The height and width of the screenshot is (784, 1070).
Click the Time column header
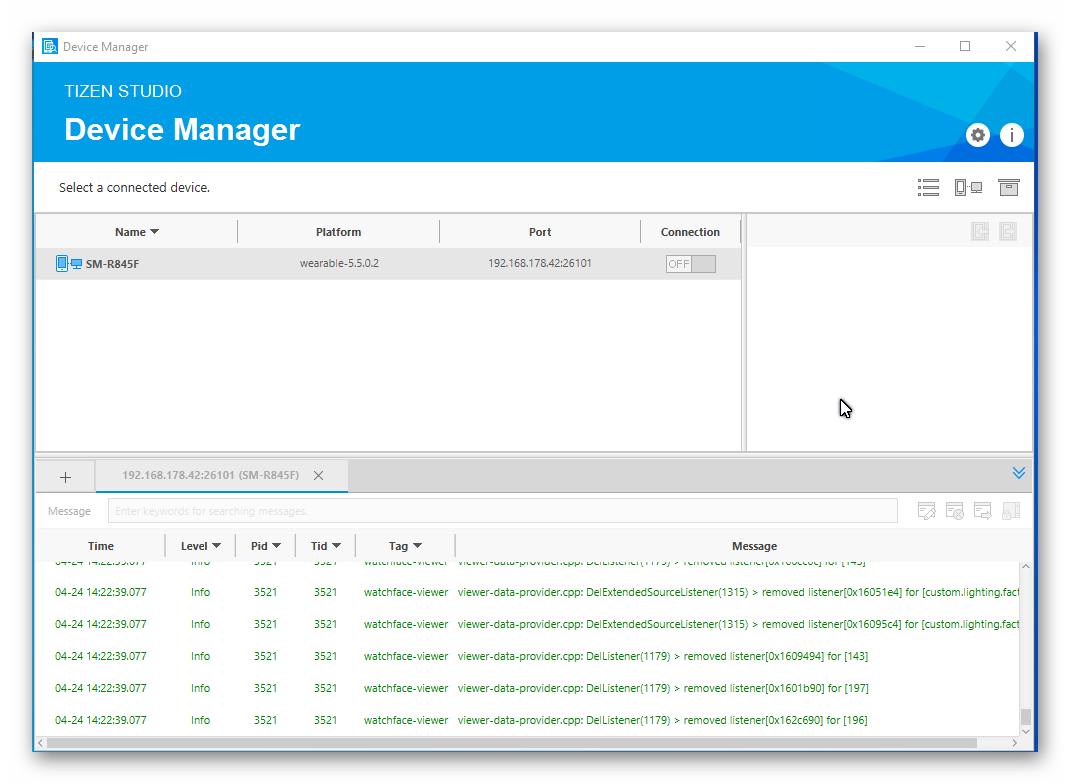pos(101,546)
